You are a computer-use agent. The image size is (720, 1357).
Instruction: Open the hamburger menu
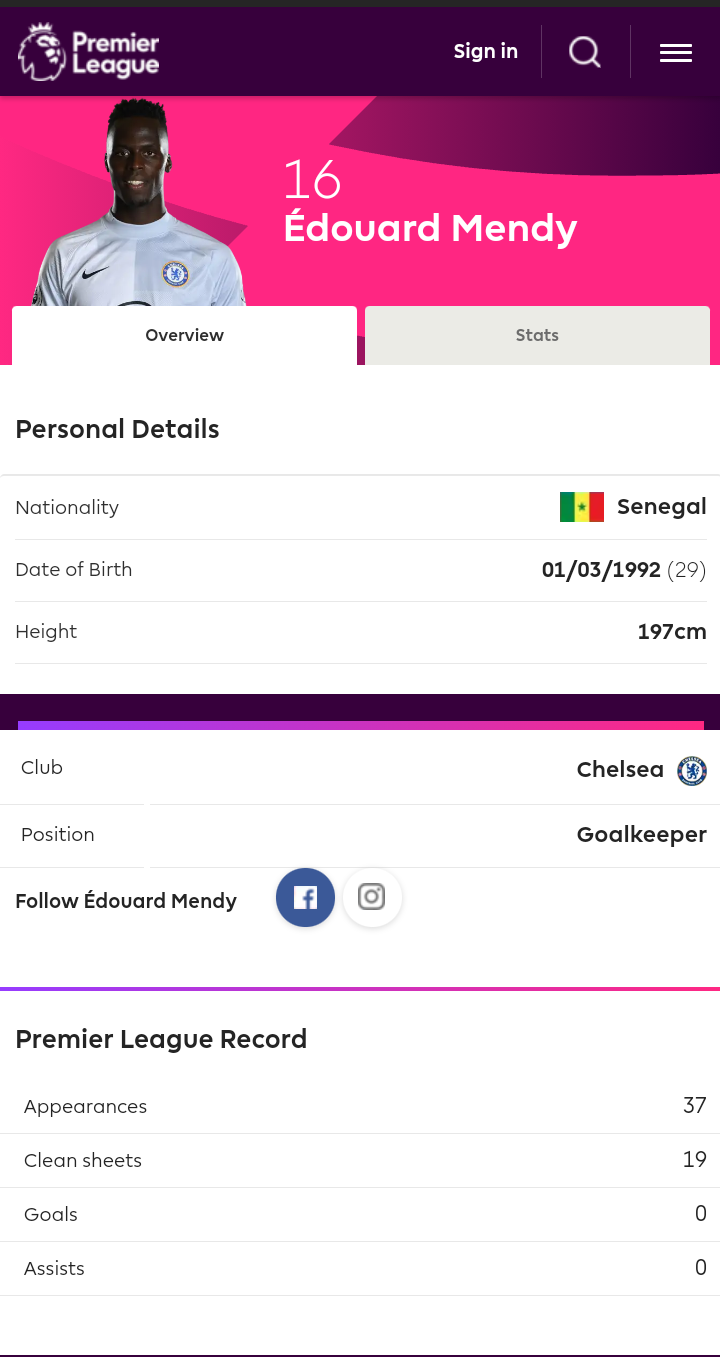(x=676, y=52)
